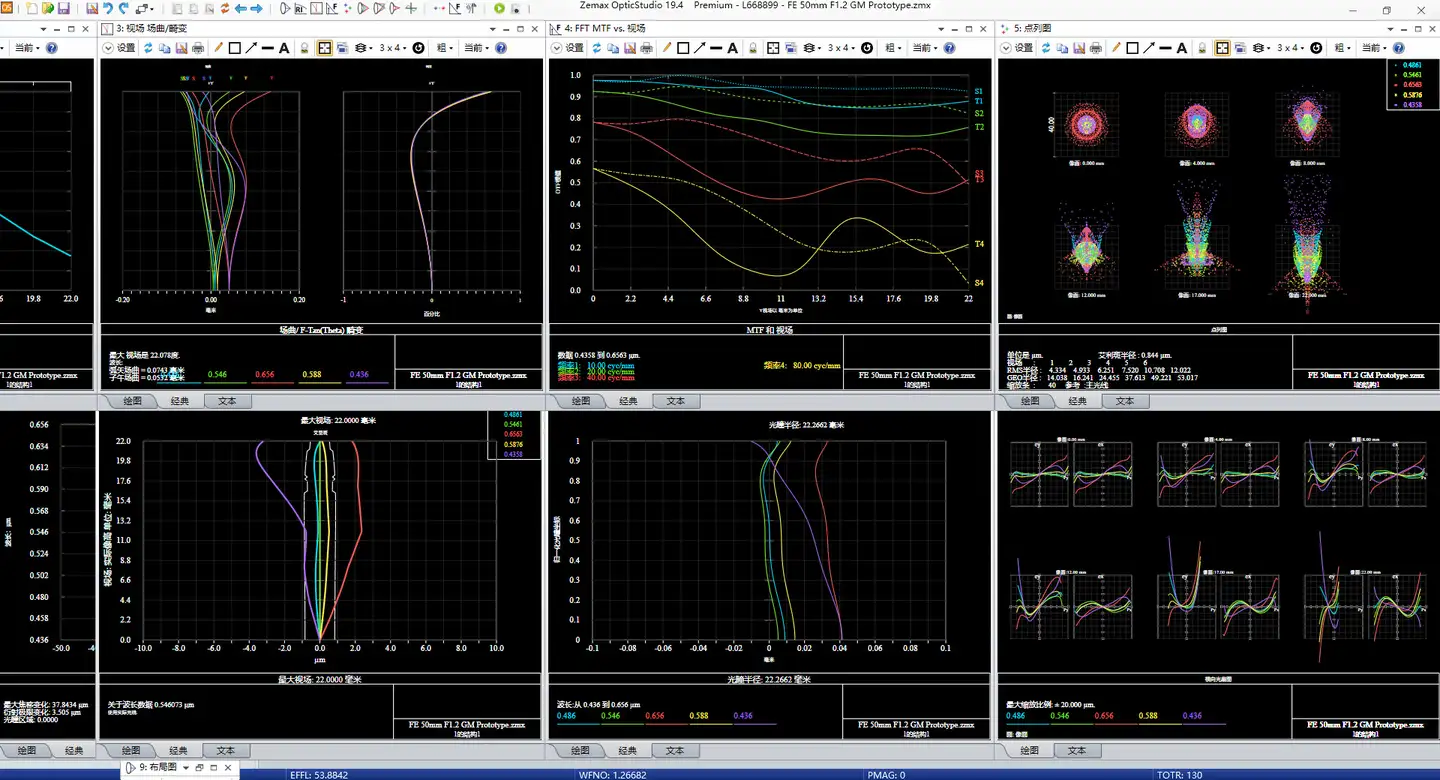Refresh the field curvature/distortion window (window 3)

(148, 48)
